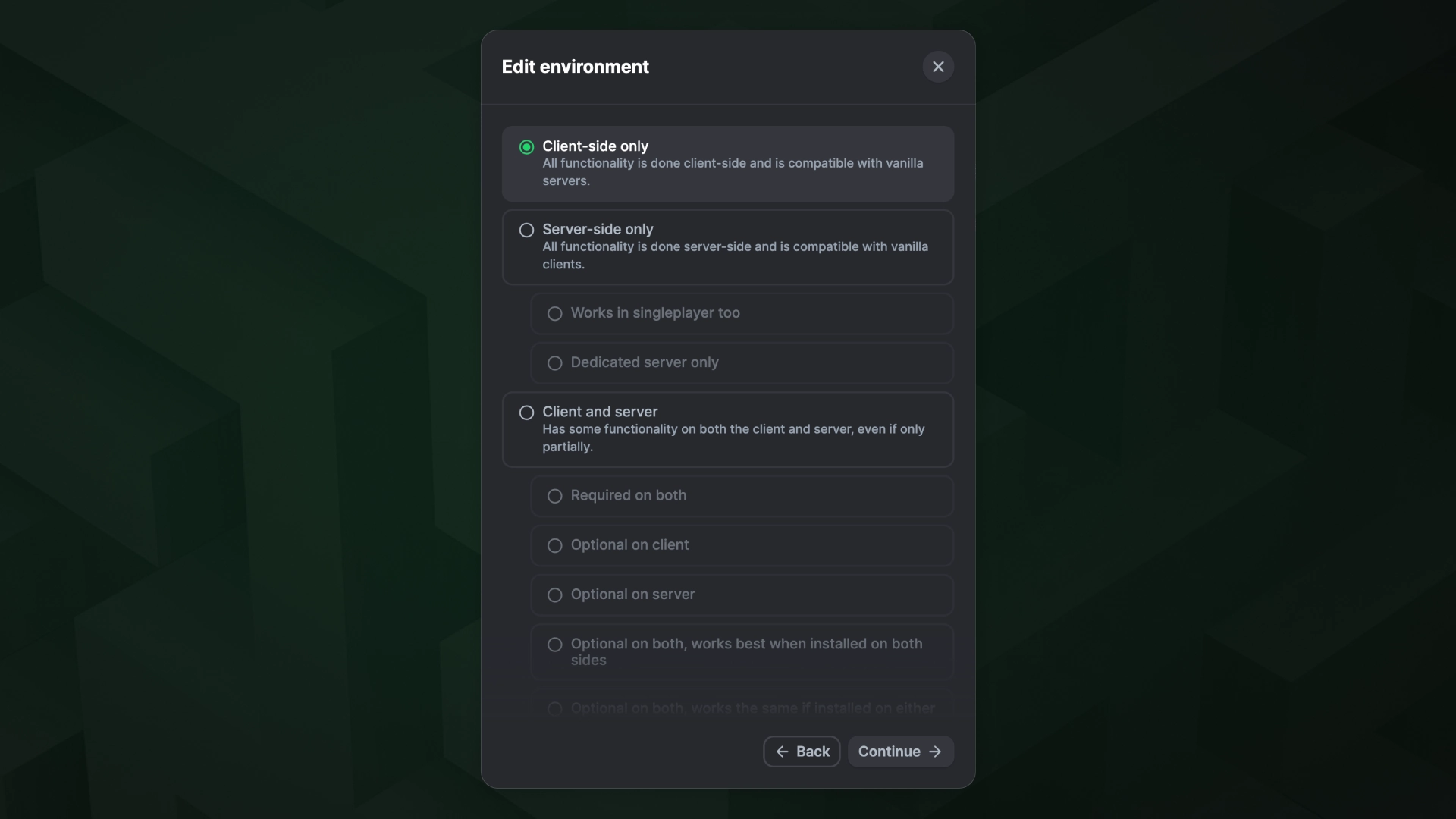
Task: Click the green filled radio indicator beside Client-side only
Action: click(526, 146)
